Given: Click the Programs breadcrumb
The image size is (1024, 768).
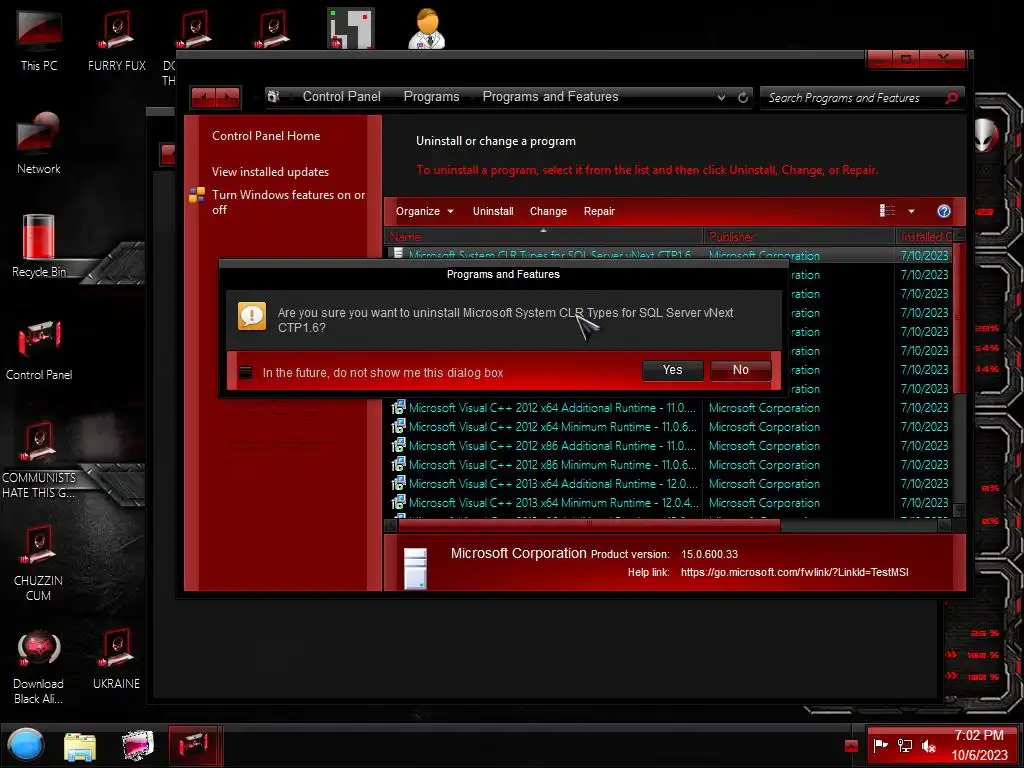Looking at the screenshot, I should 431,97.
